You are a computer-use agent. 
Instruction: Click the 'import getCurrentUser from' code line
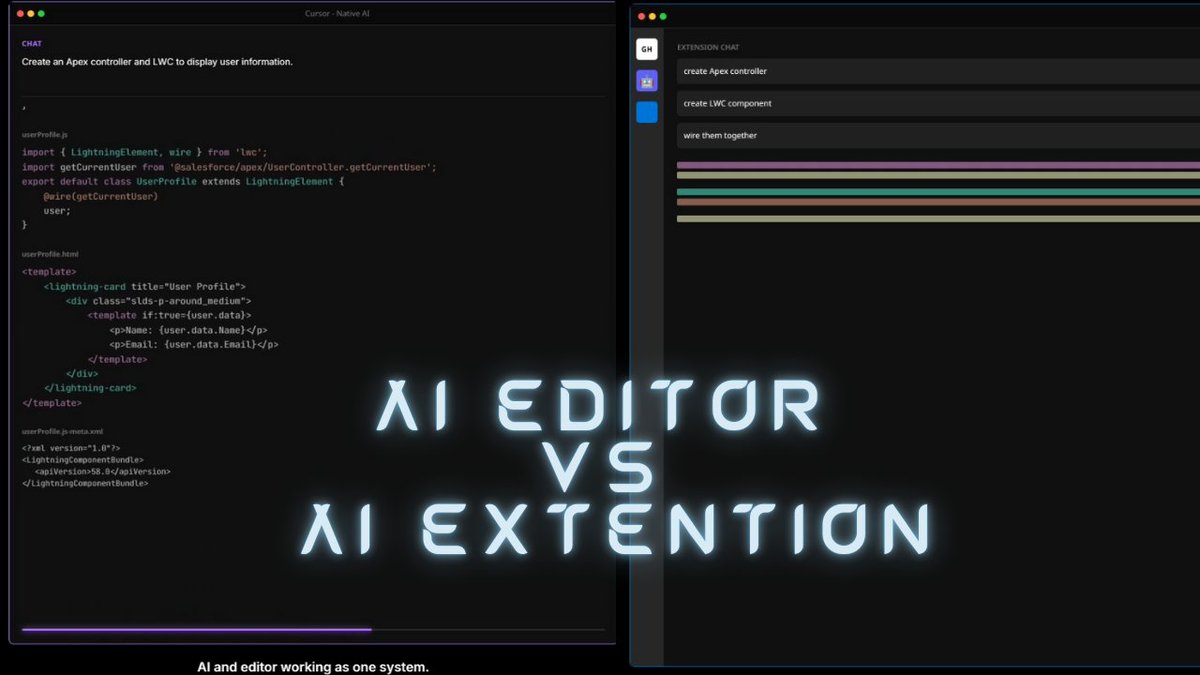(x=229, y=167)
